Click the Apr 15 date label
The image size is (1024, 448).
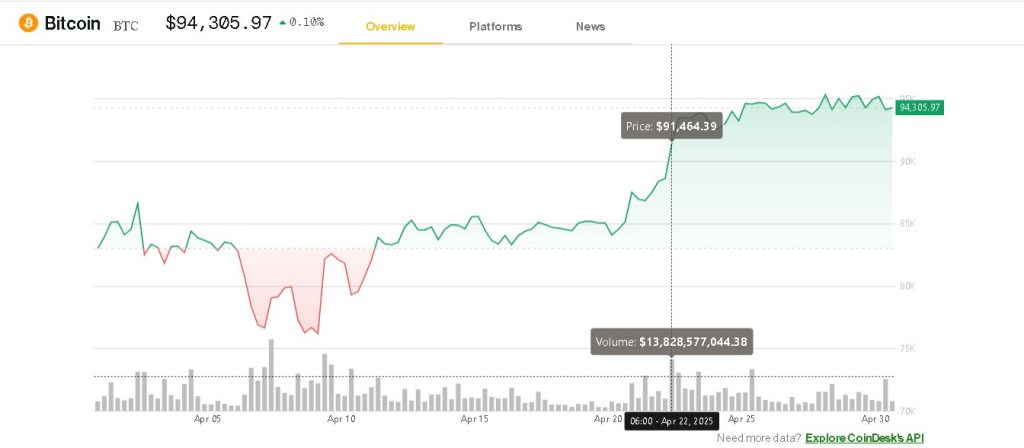(x=475, y=420)
